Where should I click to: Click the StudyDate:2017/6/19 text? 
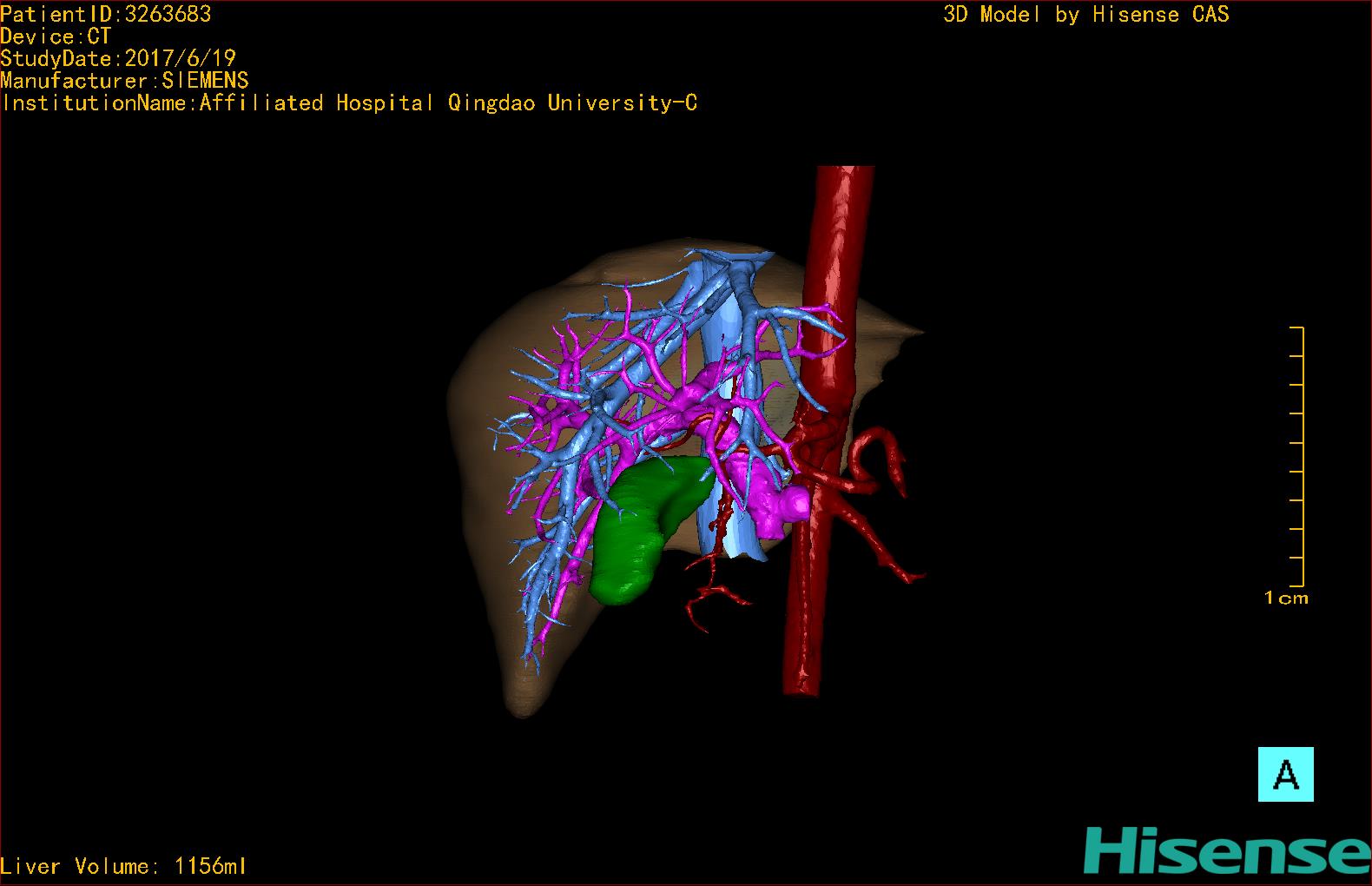[118, 58]
